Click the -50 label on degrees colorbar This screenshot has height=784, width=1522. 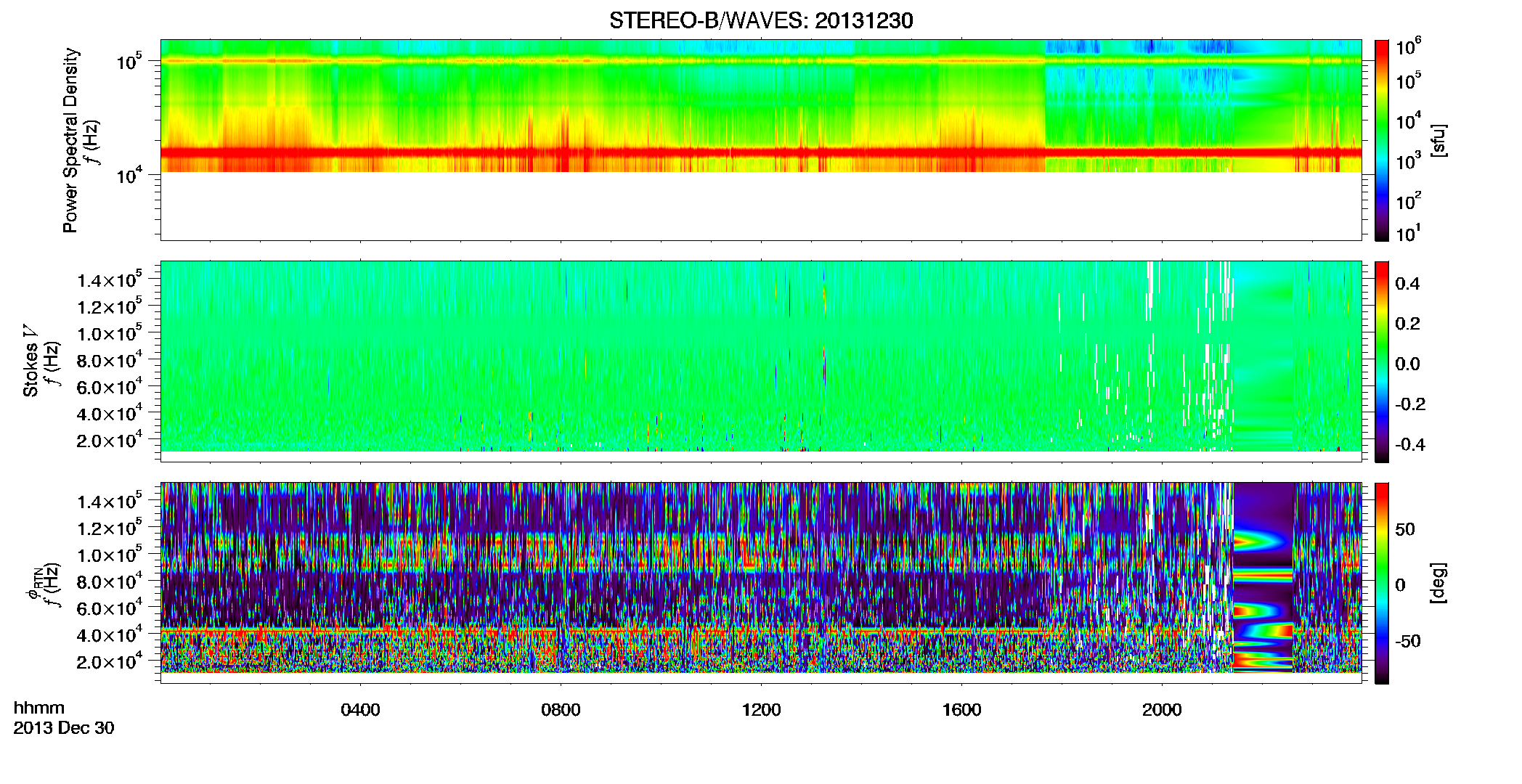[x=1408, y=641]
